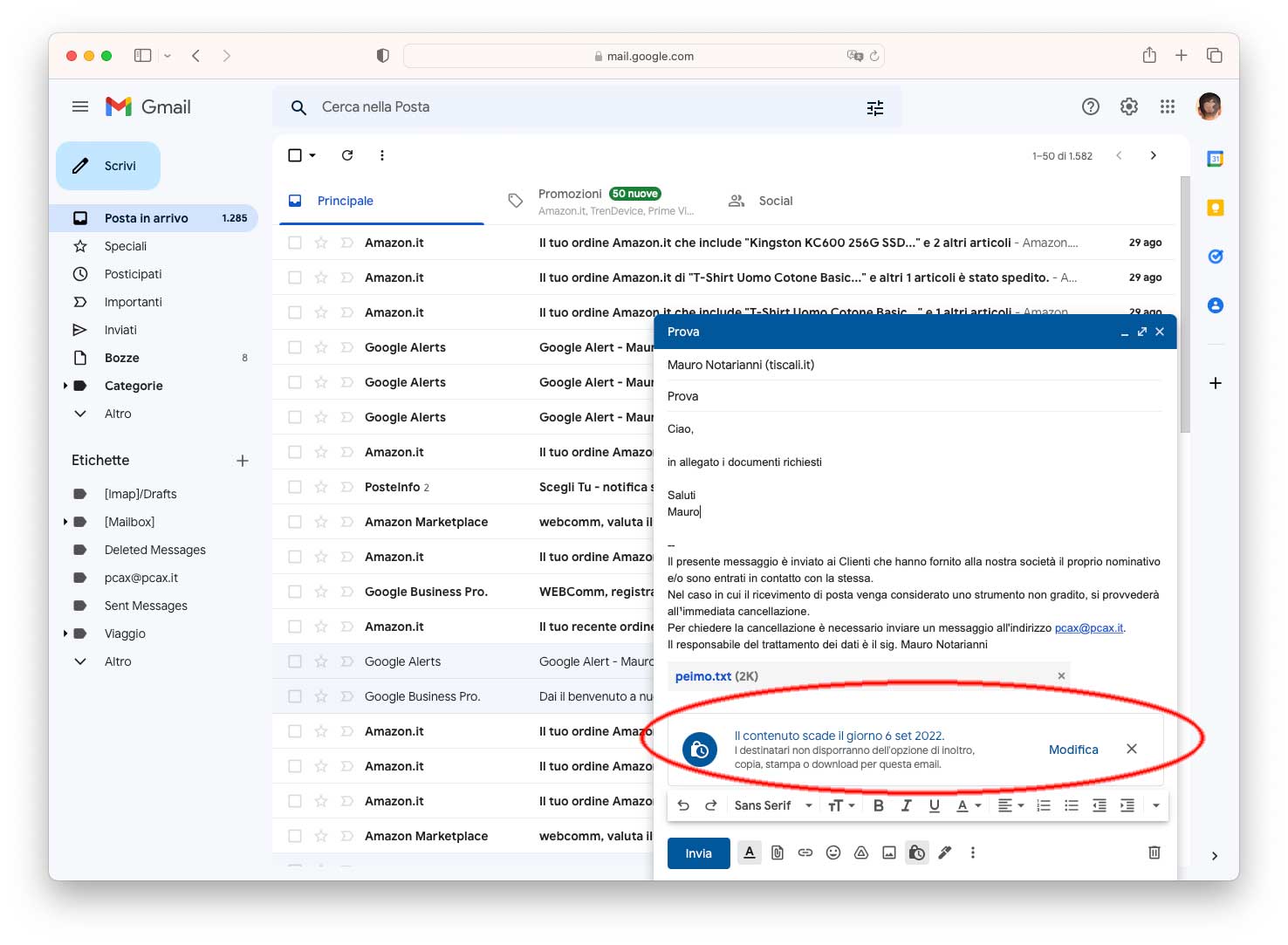The height and width of the screenshot is (945, 1288).
Task: Open the Gmail main menu hamburger icon
Action: pos(80,106)
